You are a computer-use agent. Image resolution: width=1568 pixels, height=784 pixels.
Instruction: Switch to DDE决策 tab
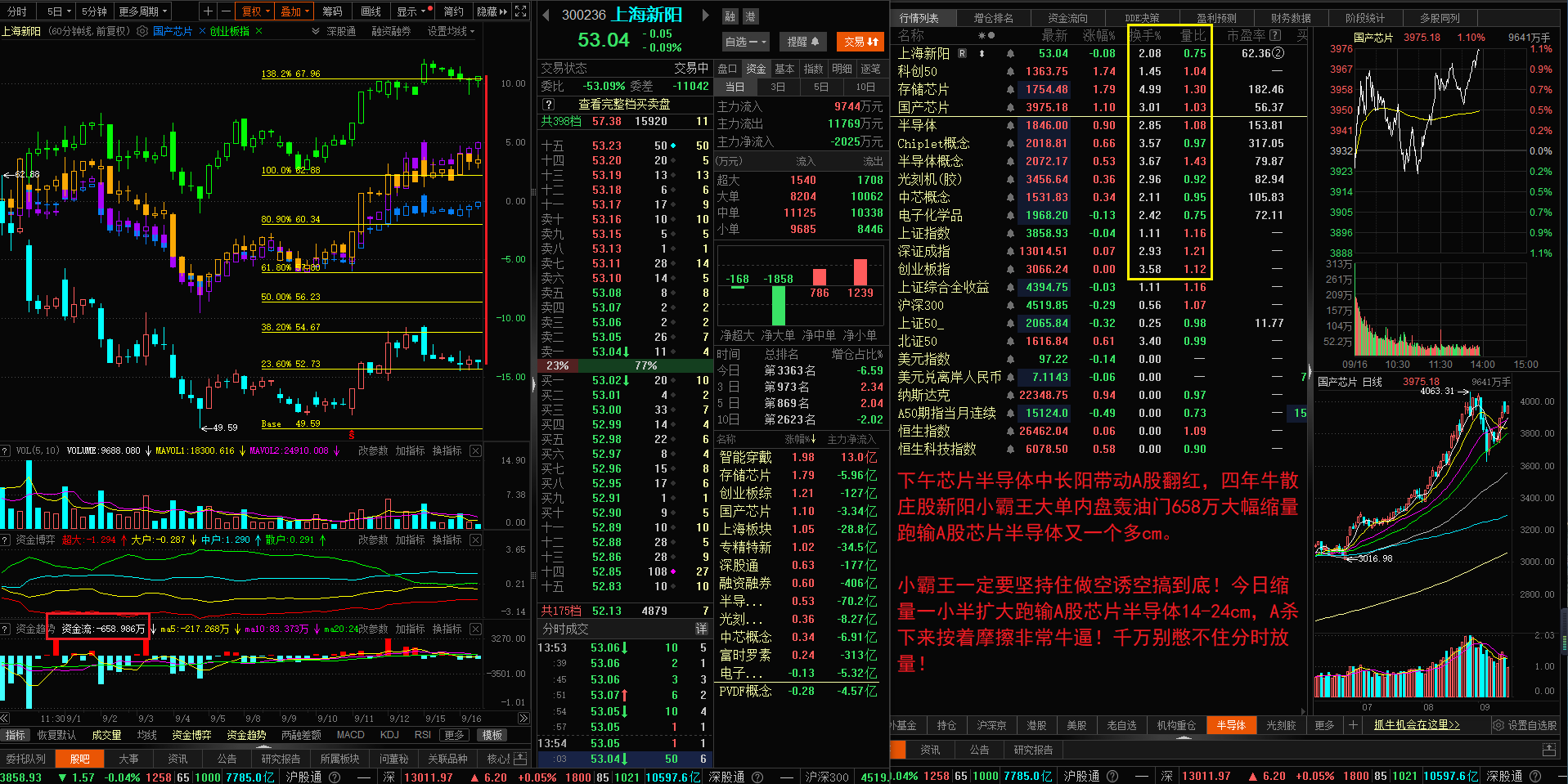1142,18
